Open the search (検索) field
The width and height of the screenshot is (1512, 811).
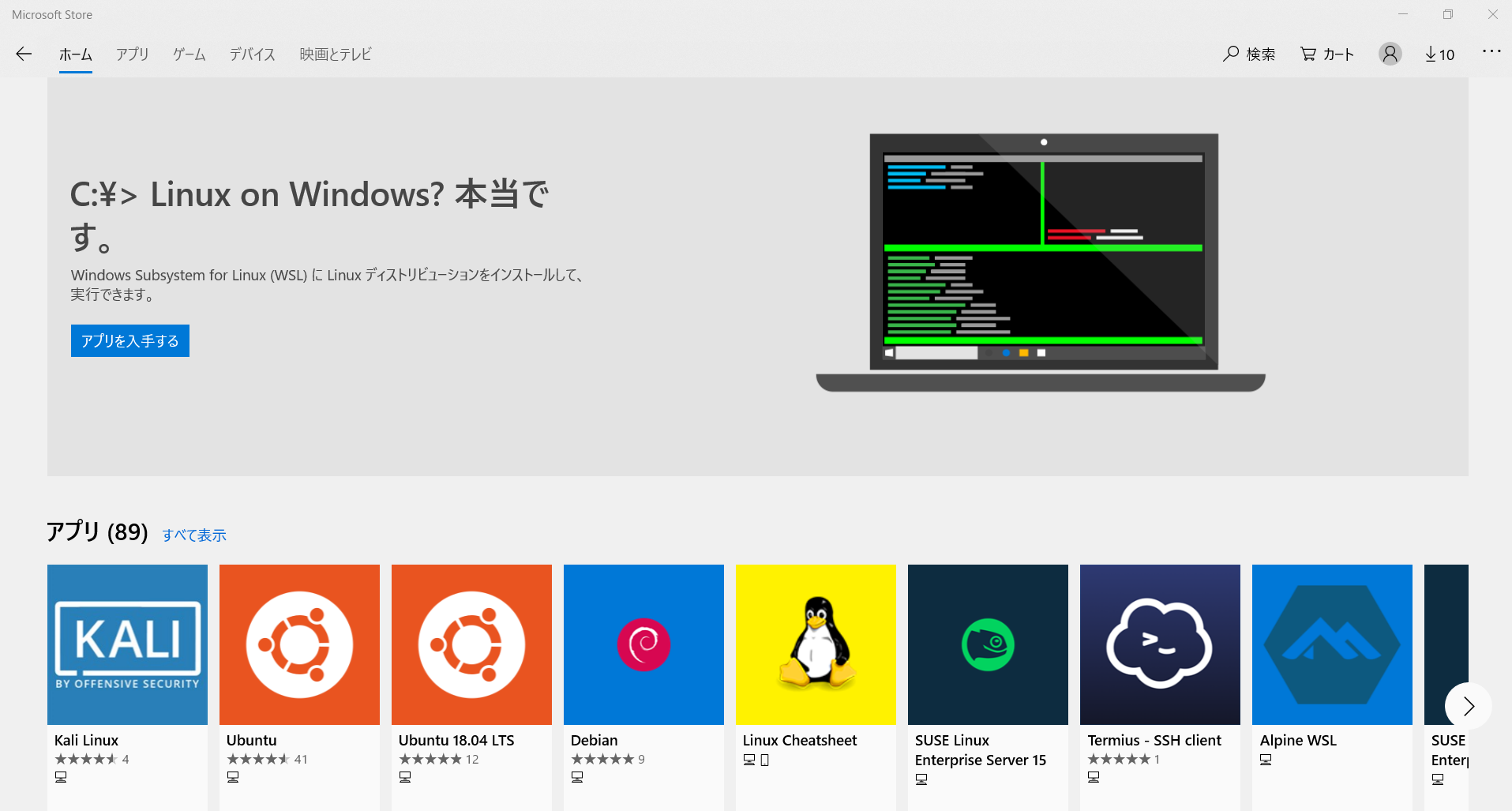point(1249,54)
